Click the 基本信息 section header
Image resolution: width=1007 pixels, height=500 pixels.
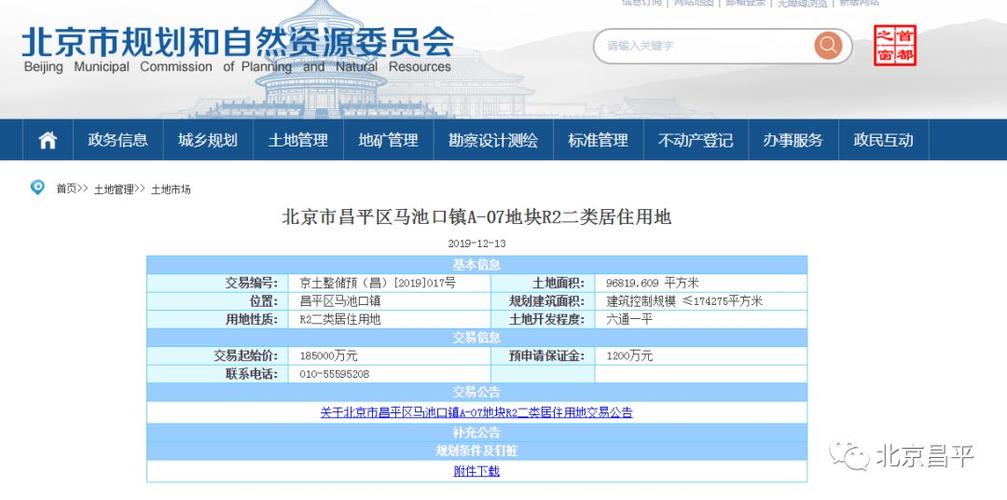pyautogui.click(x=477, y=264)
